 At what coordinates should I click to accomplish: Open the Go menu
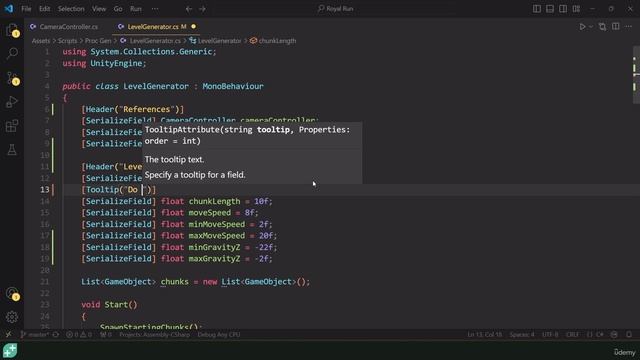point(118,9)
